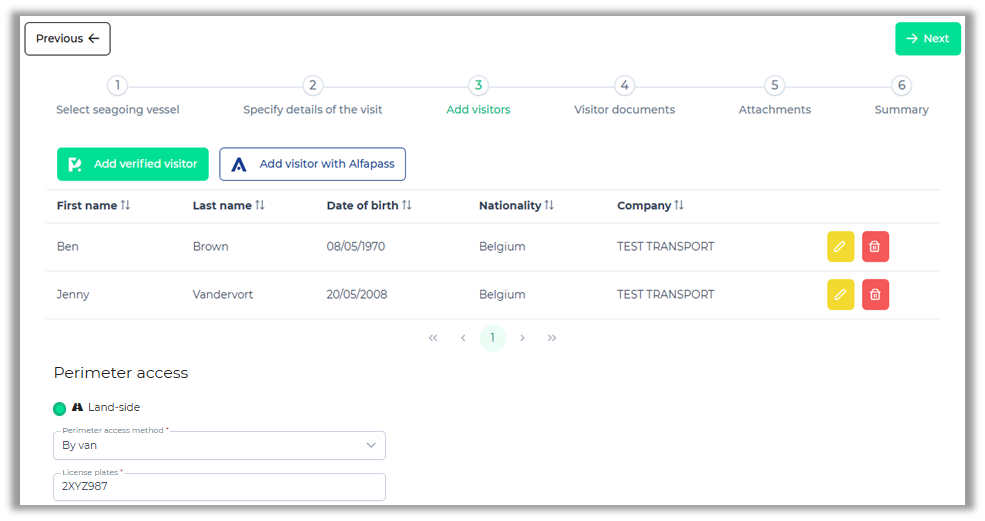Click the Add verified visitor button
This screenshot has height=521, width=985.
[x=133, y=164]
